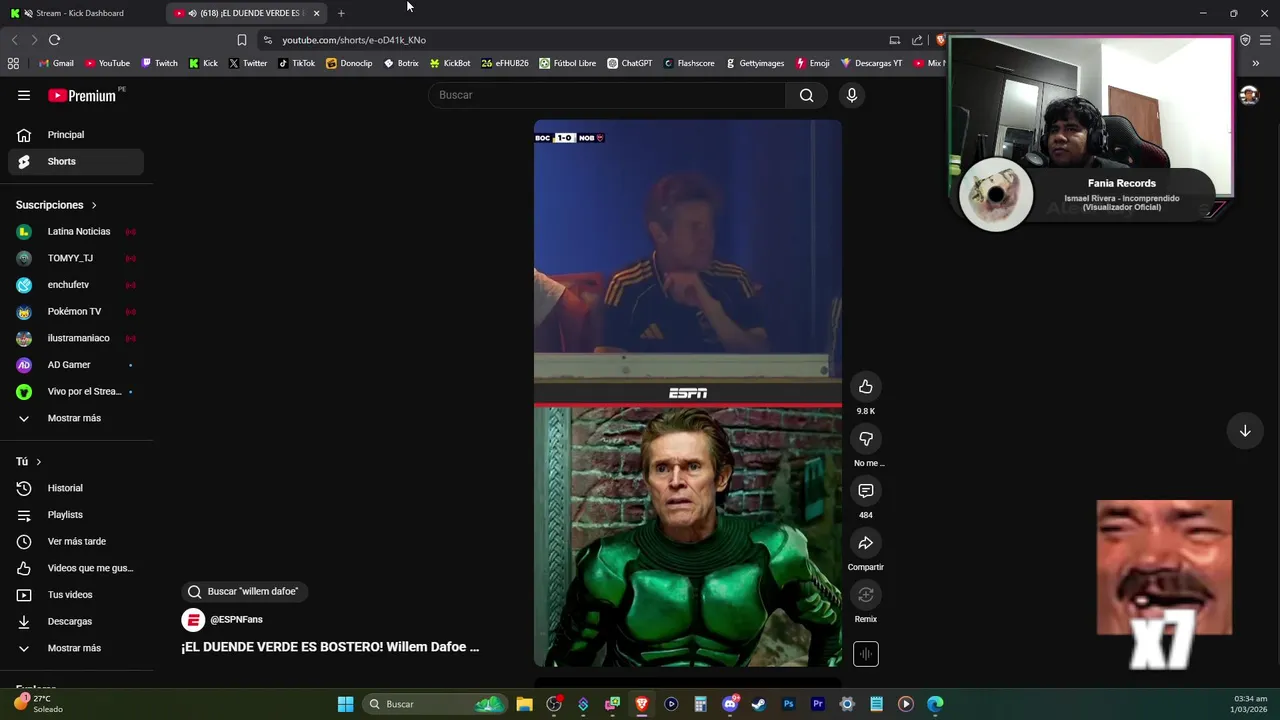The height and width of the screenshot is (720, 1280).
Task: Open the Latina Noticias subscription
Action: coord(76,231)
